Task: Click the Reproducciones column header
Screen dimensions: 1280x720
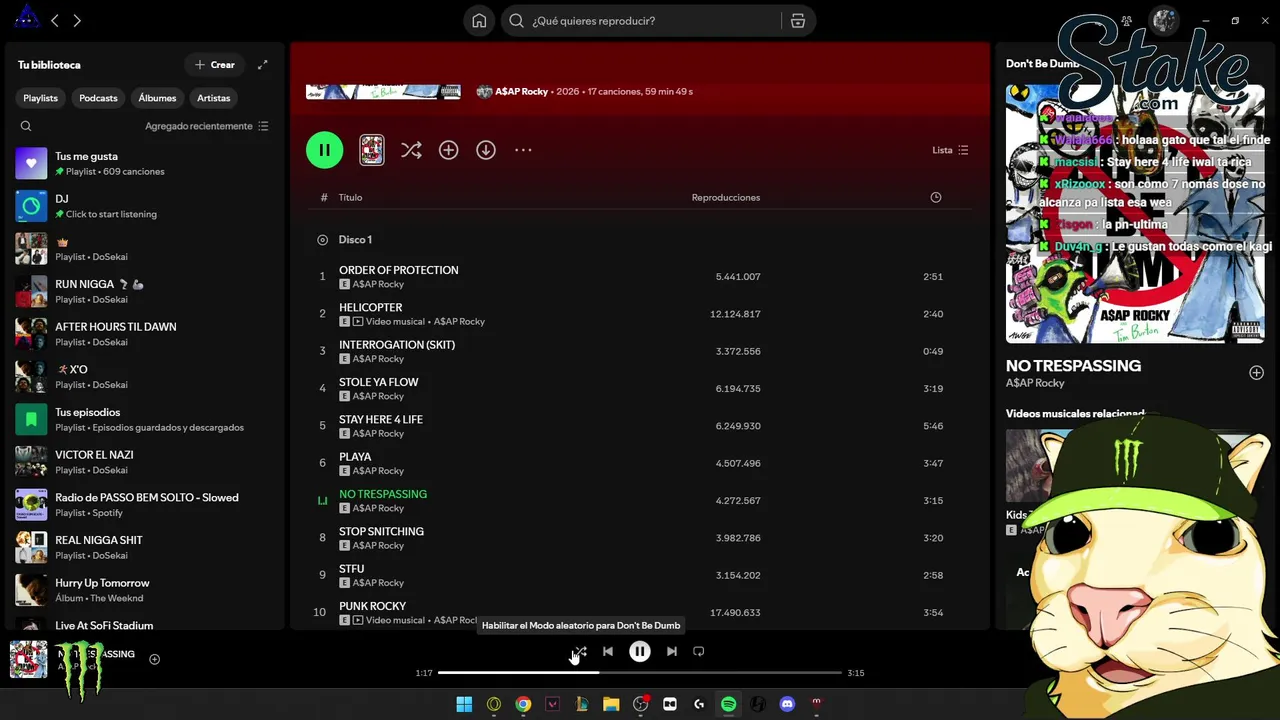Action: [726, 197]
